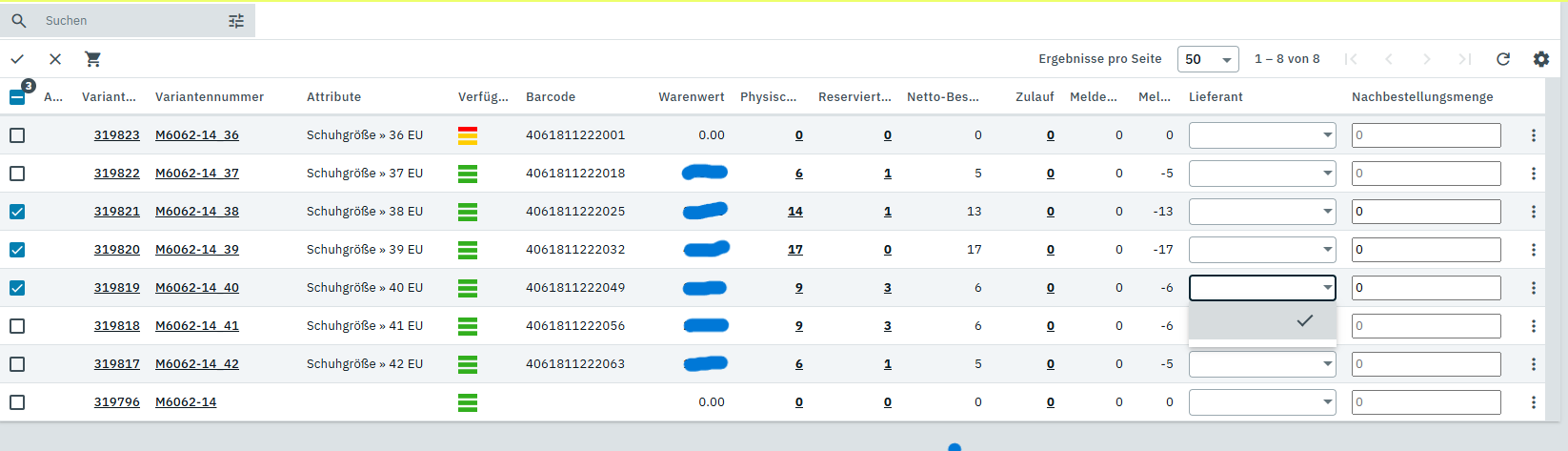The width and height of the screenshot is (1568, 451).
Task: Open three-dot menu for variant 319823
Action: pyautogui.click(x=1534, y=135)
